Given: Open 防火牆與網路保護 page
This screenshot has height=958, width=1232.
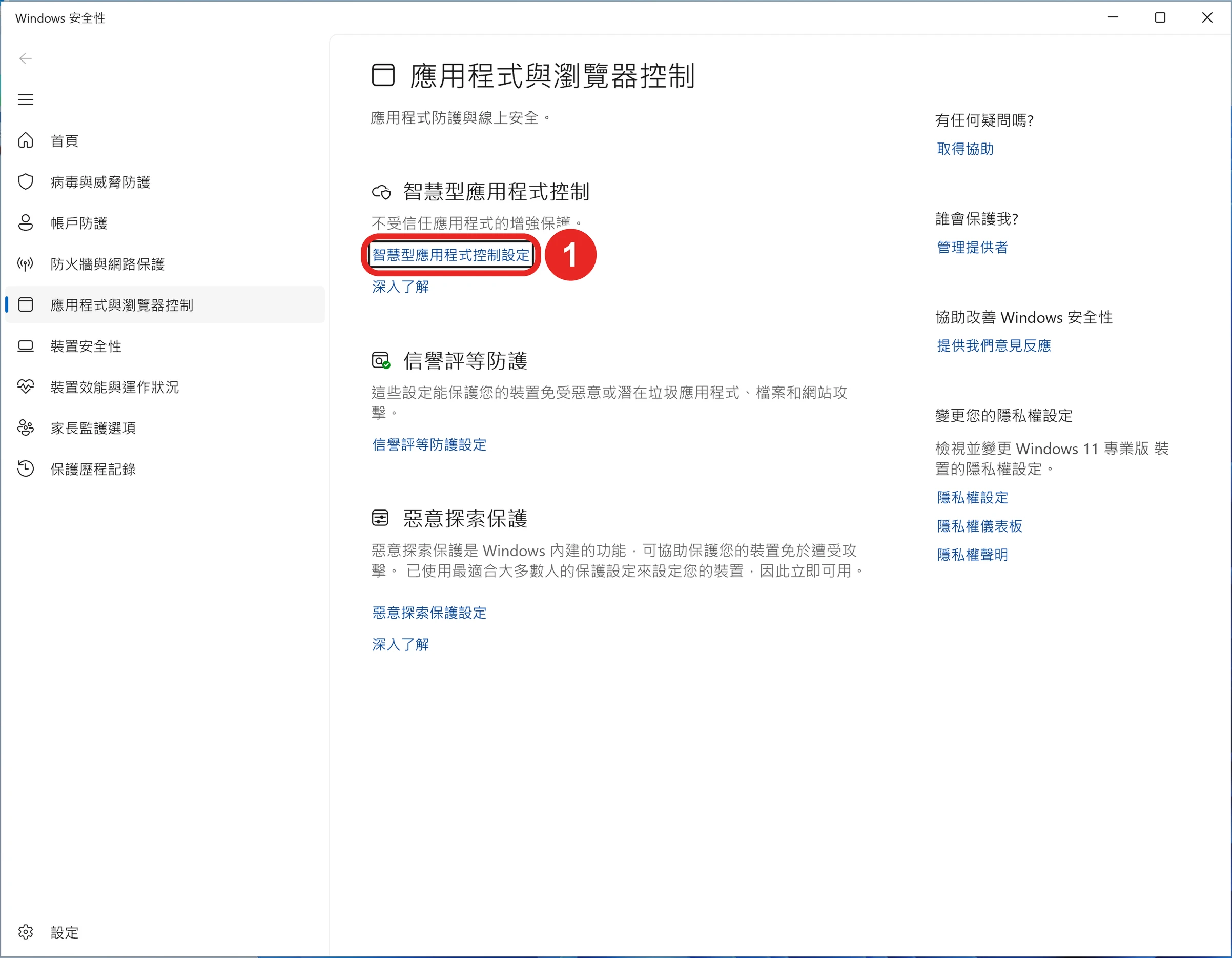Looking at the screenshot, I should 108,264.
